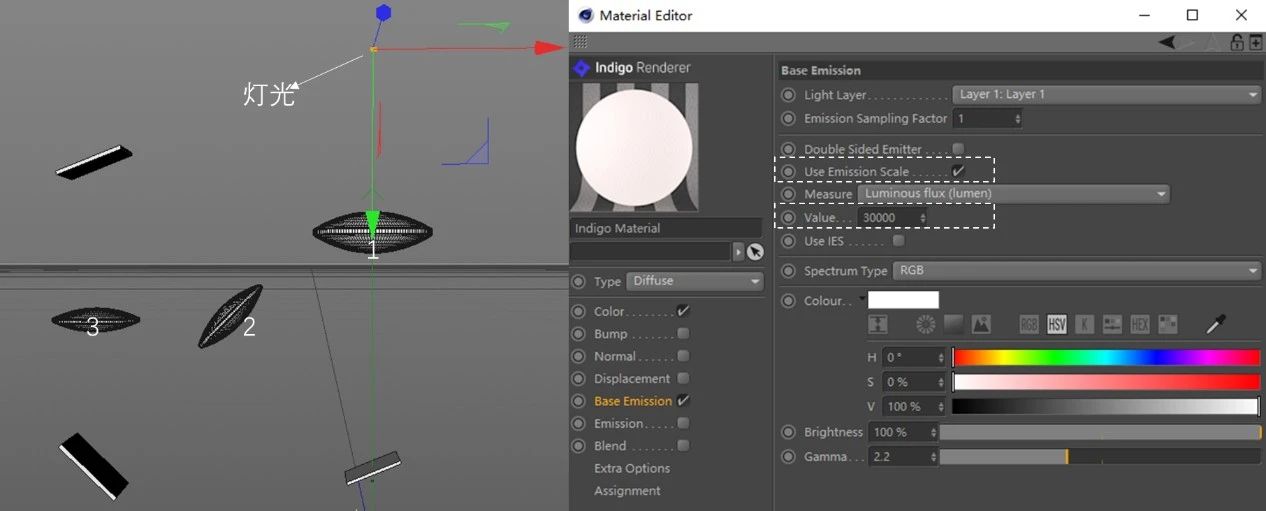Click the back arrow in Material Editor toolbar

click(1167, 42)
